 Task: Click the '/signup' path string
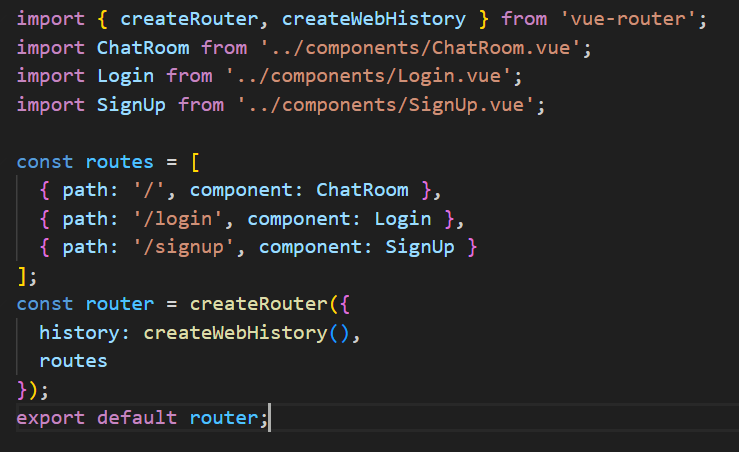pos(183,247)
